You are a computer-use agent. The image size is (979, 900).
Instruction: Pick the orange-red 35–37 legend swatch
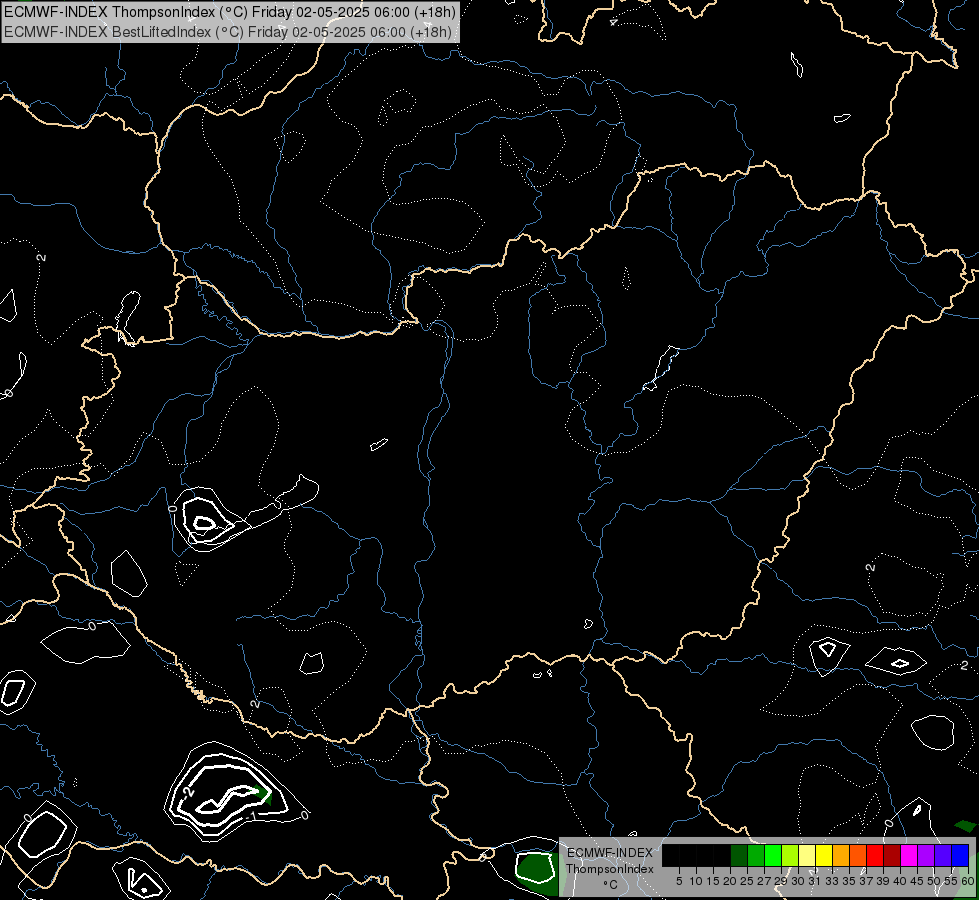coord(858,855)
